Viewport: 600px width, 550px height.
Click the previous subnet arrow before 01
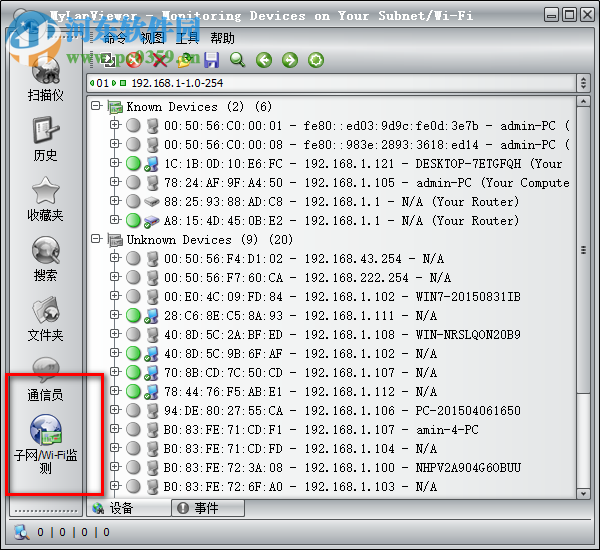(92, 83)
